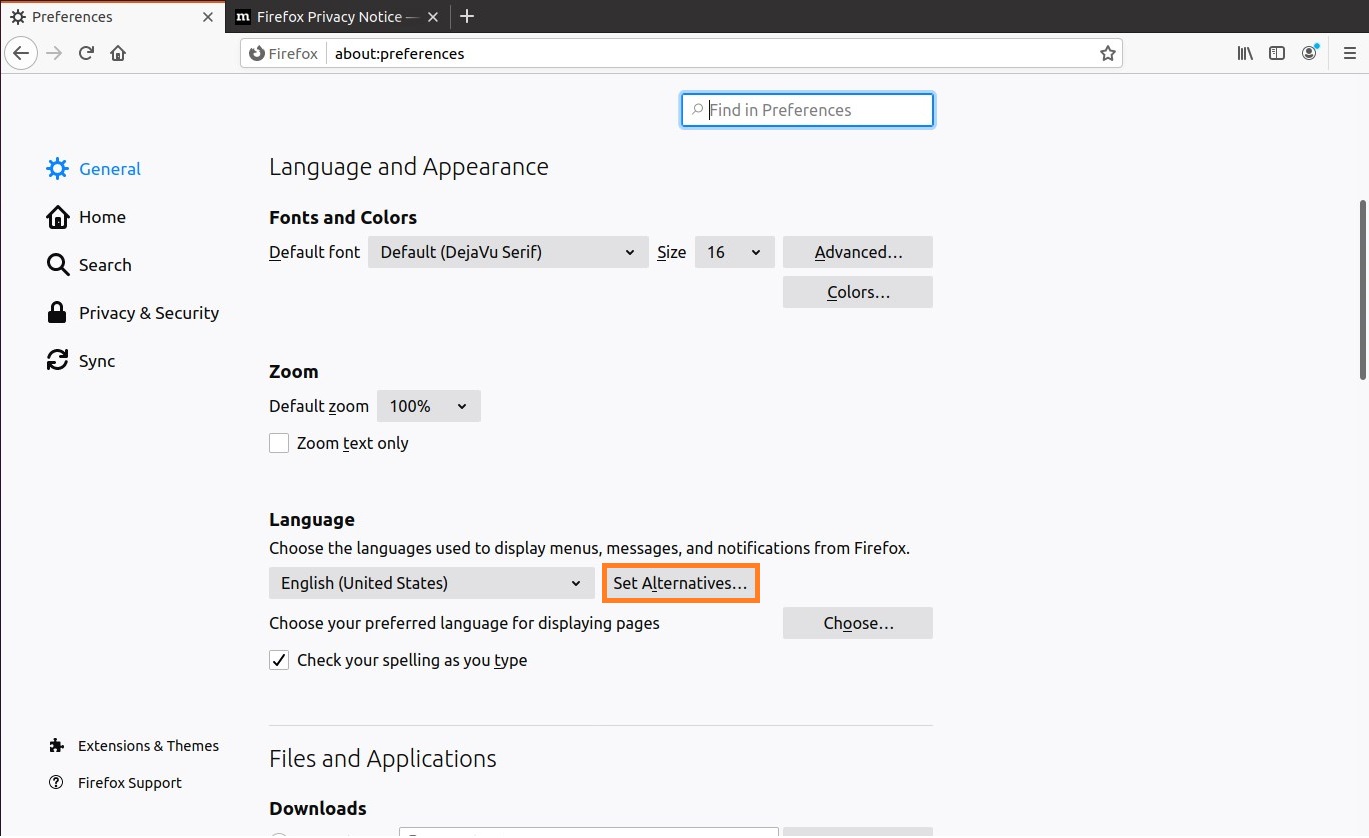Expand the Default font dropdown

507,252
